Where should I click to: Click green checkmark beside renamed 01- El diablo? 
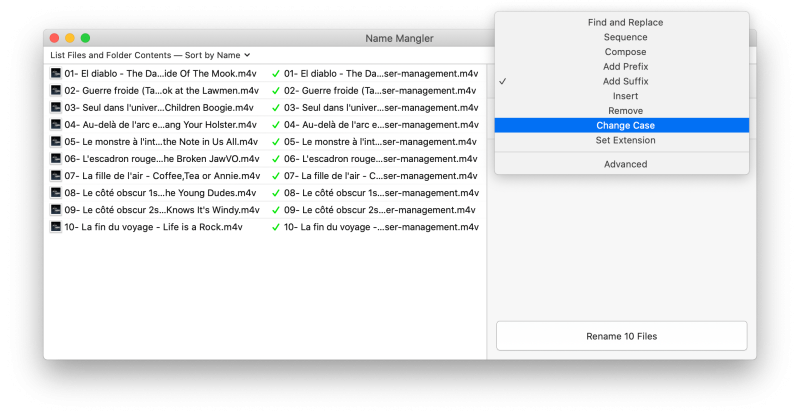click(276, 74)
